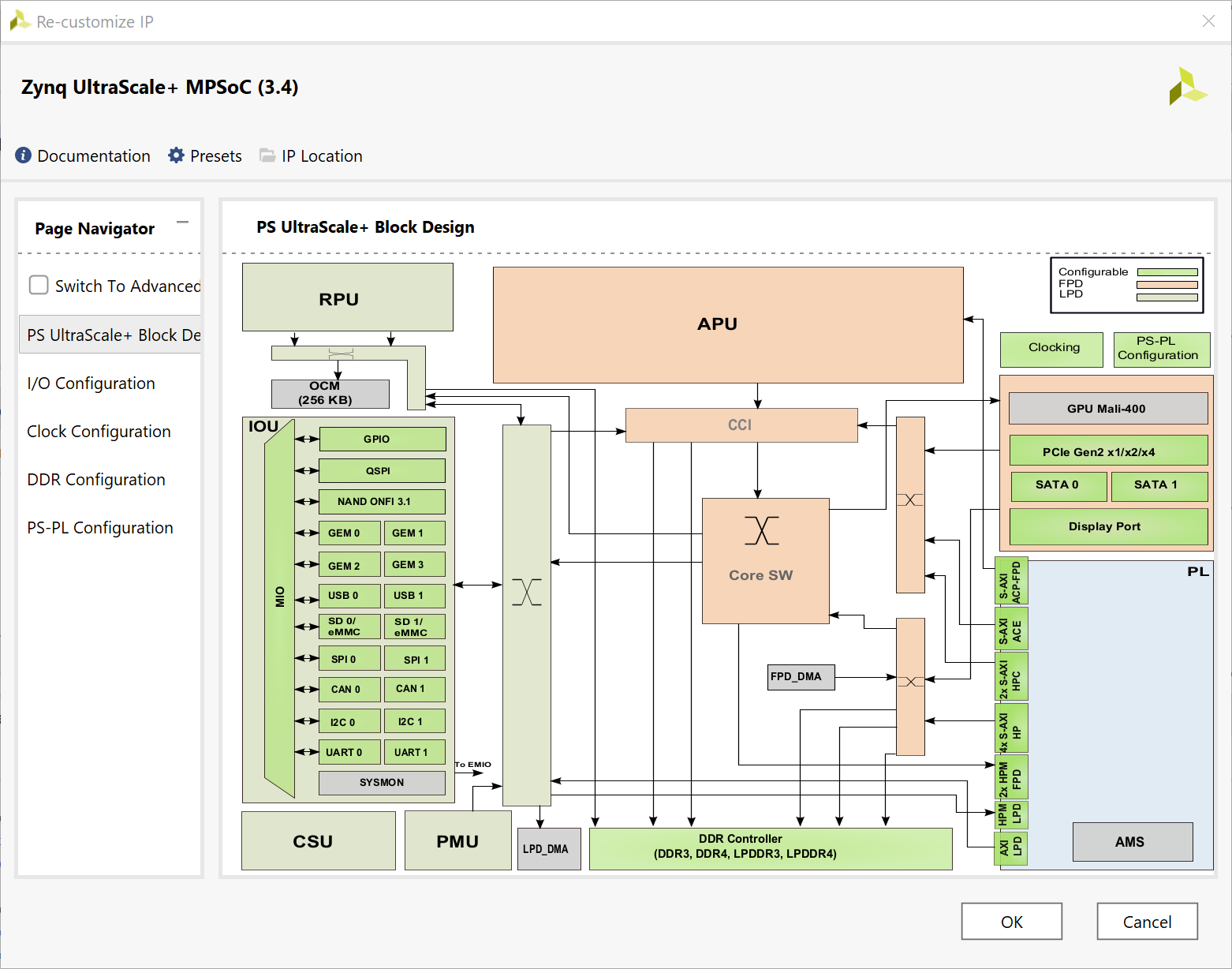Select the I2C 1 block
Image resolution: width=1232 pixels, height=969 pixels.
click(415, 720)
